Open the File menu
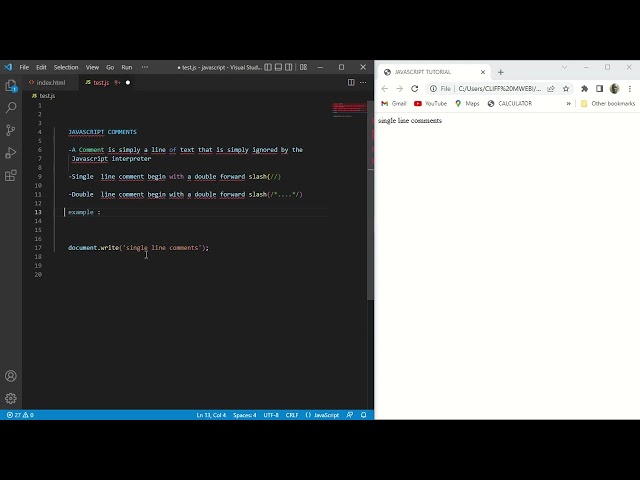 (24, 67)
